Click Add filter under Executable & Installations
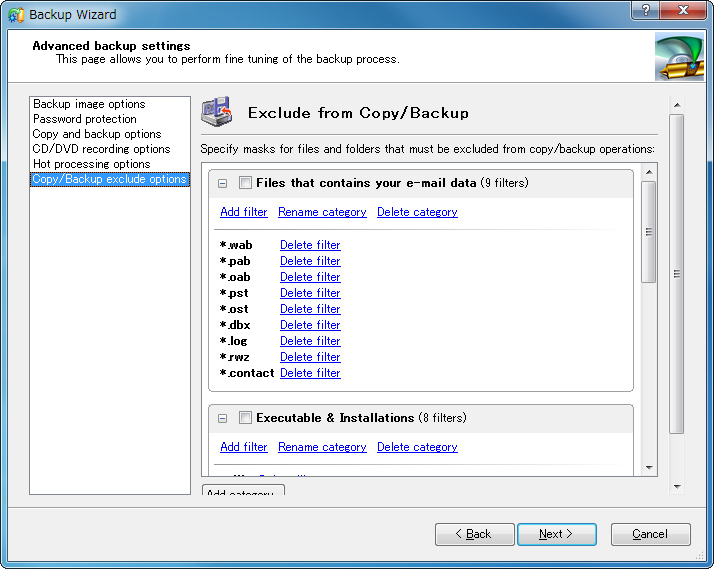 (244, 447)
